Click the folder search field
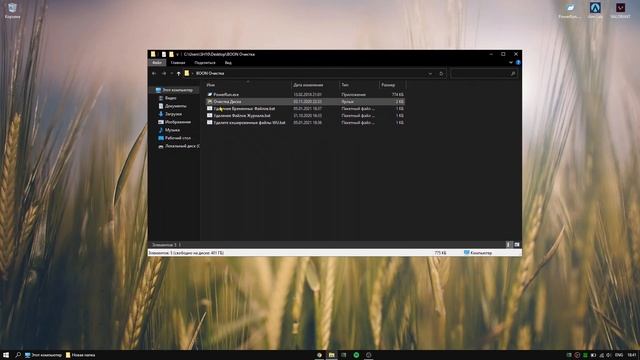640x360 pixels. 484,73
